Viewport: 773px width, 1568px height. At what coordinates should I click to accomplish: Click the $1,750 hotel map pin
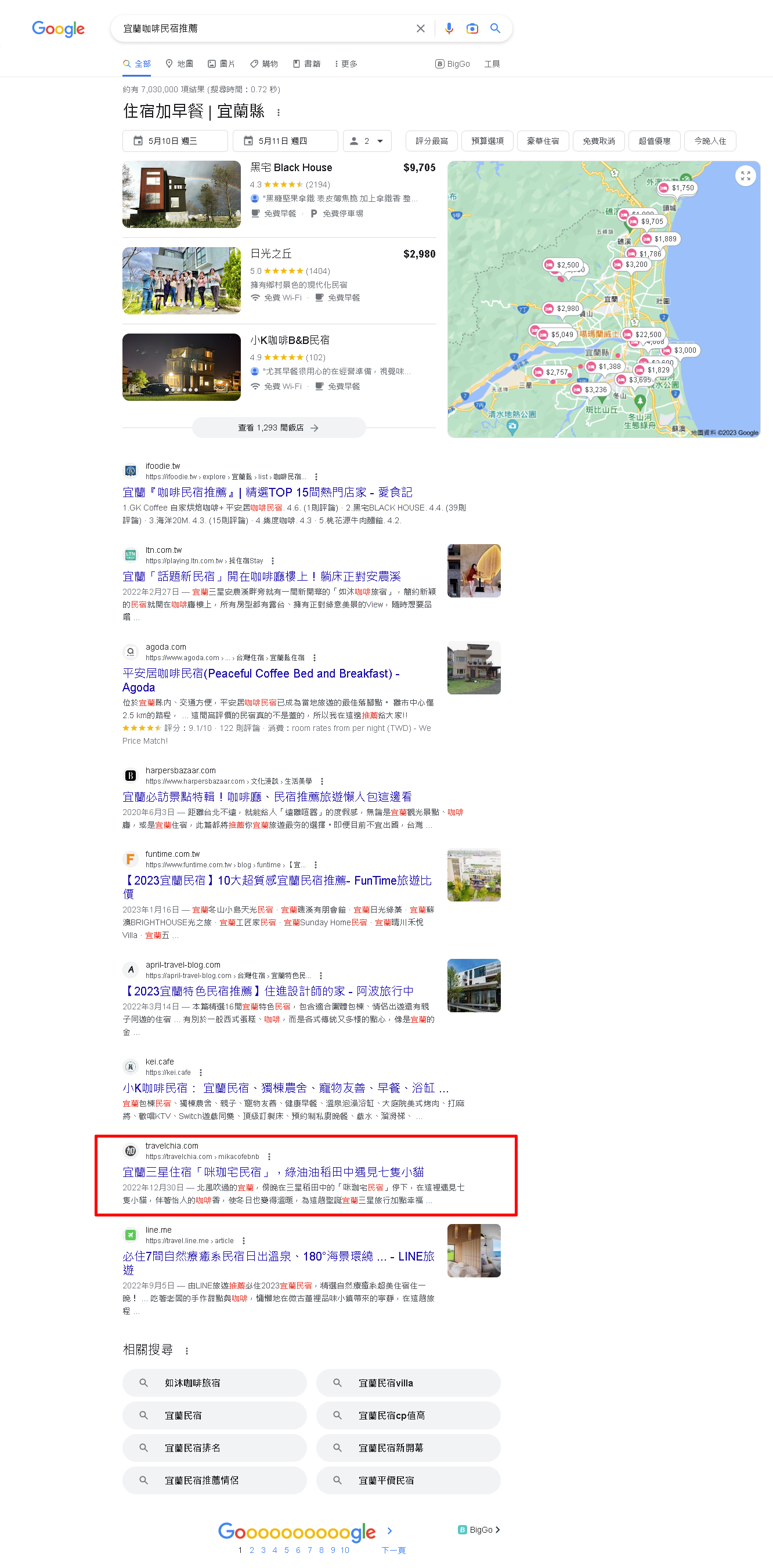[x=677, y=188]
